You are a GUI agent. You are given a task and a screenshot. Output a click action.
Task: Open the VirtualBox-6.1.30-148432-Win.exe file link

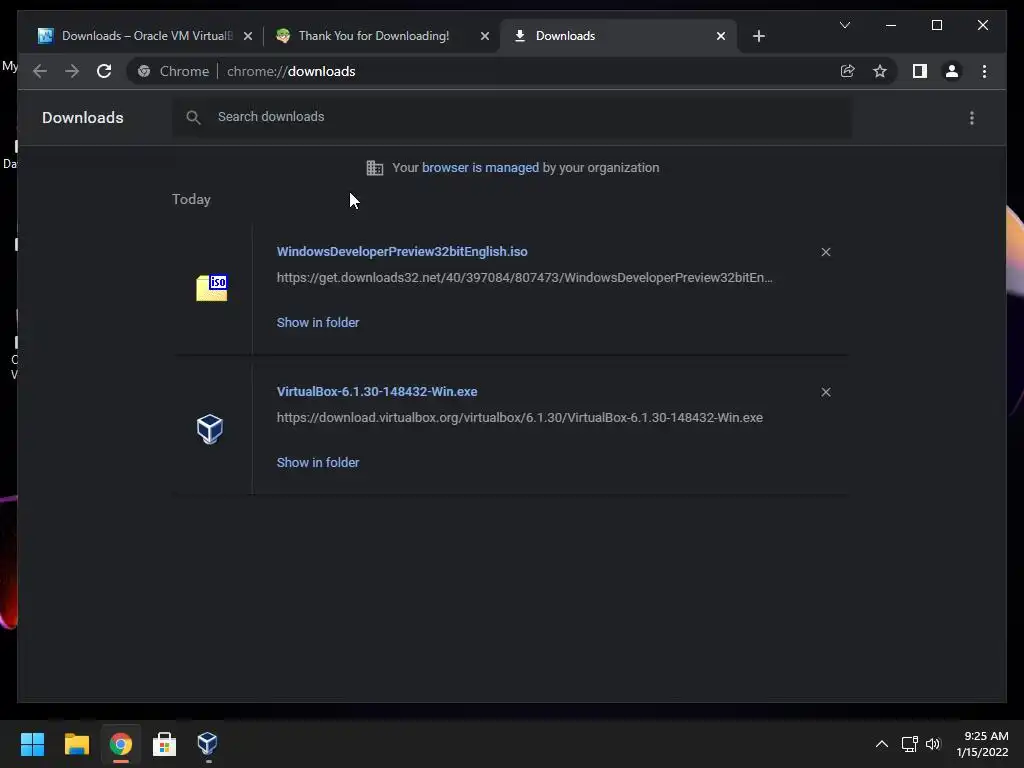377,391
